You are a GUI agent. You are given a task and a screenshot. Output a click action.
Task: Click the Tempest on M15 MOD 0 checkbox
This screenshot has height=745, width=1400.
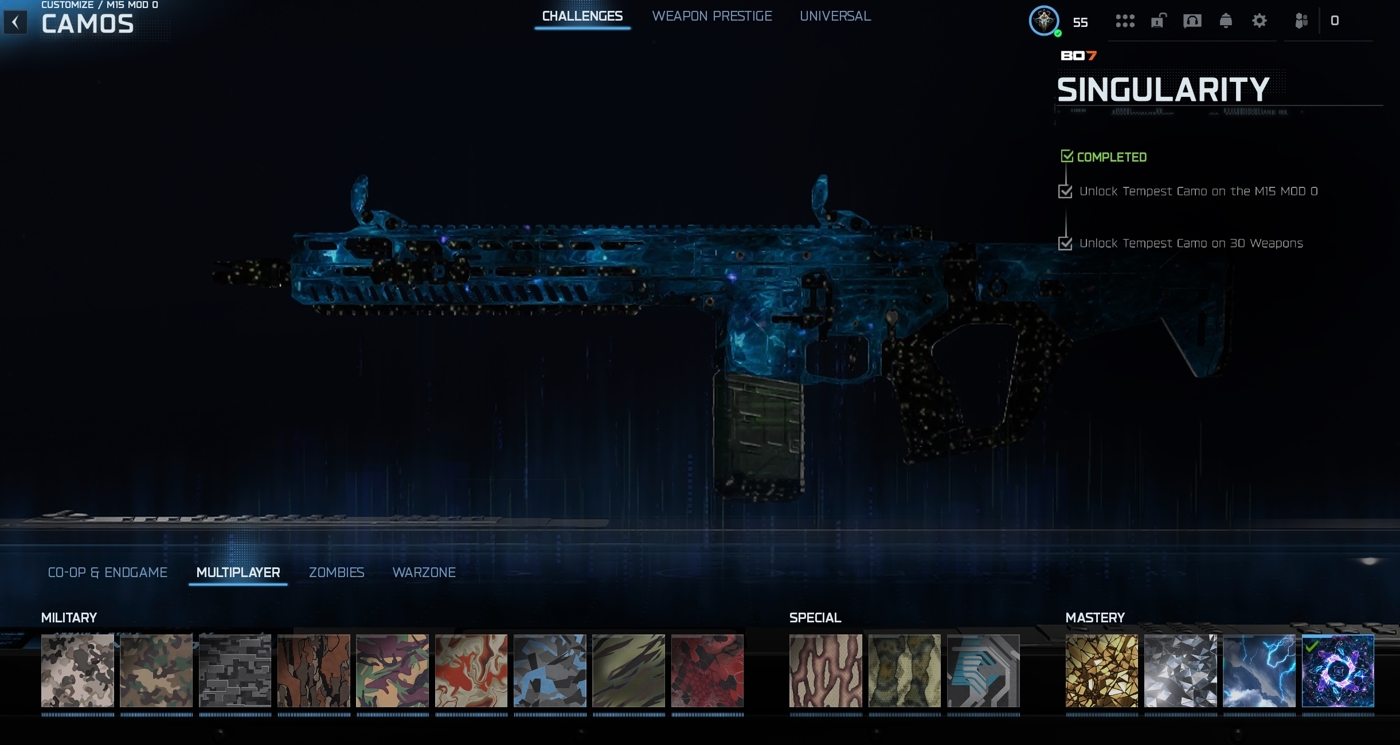pyautogui.click(x=1065, y=191)
